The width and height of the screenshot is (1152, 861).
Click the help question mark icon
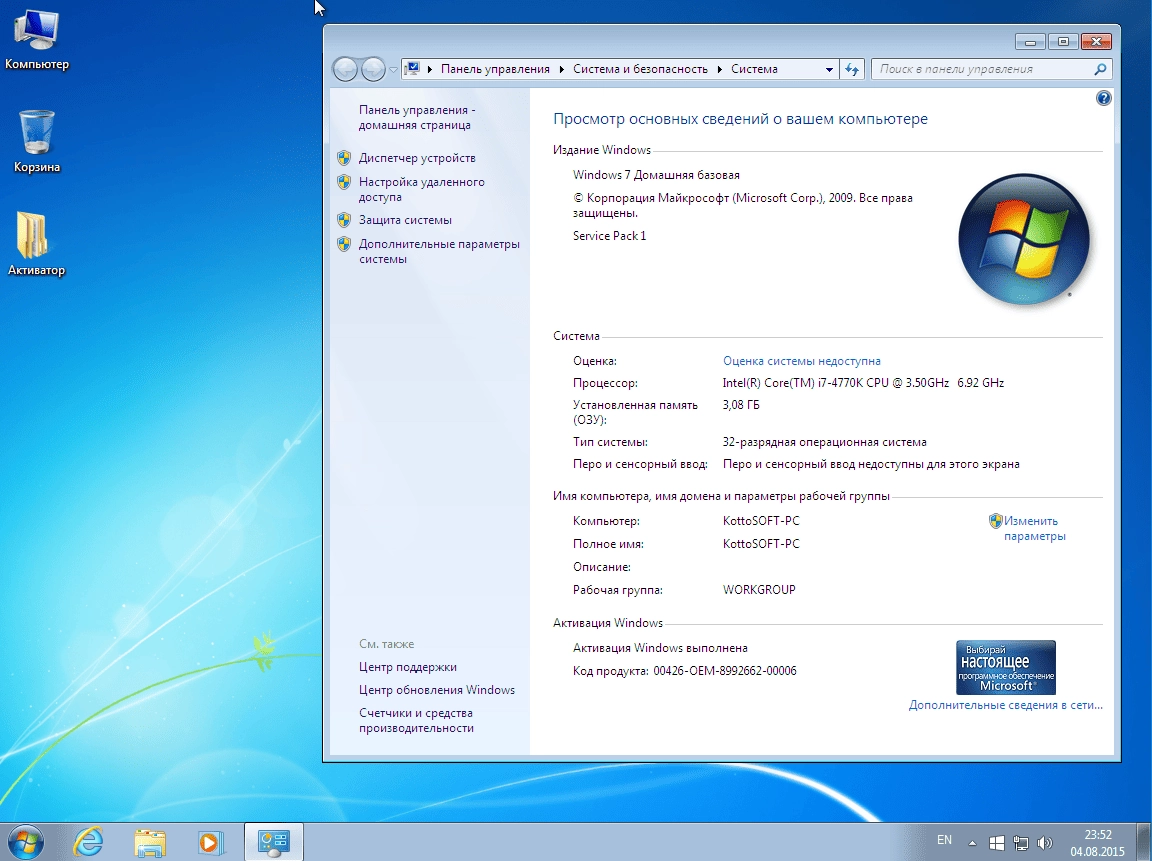tap(1103, 98)
